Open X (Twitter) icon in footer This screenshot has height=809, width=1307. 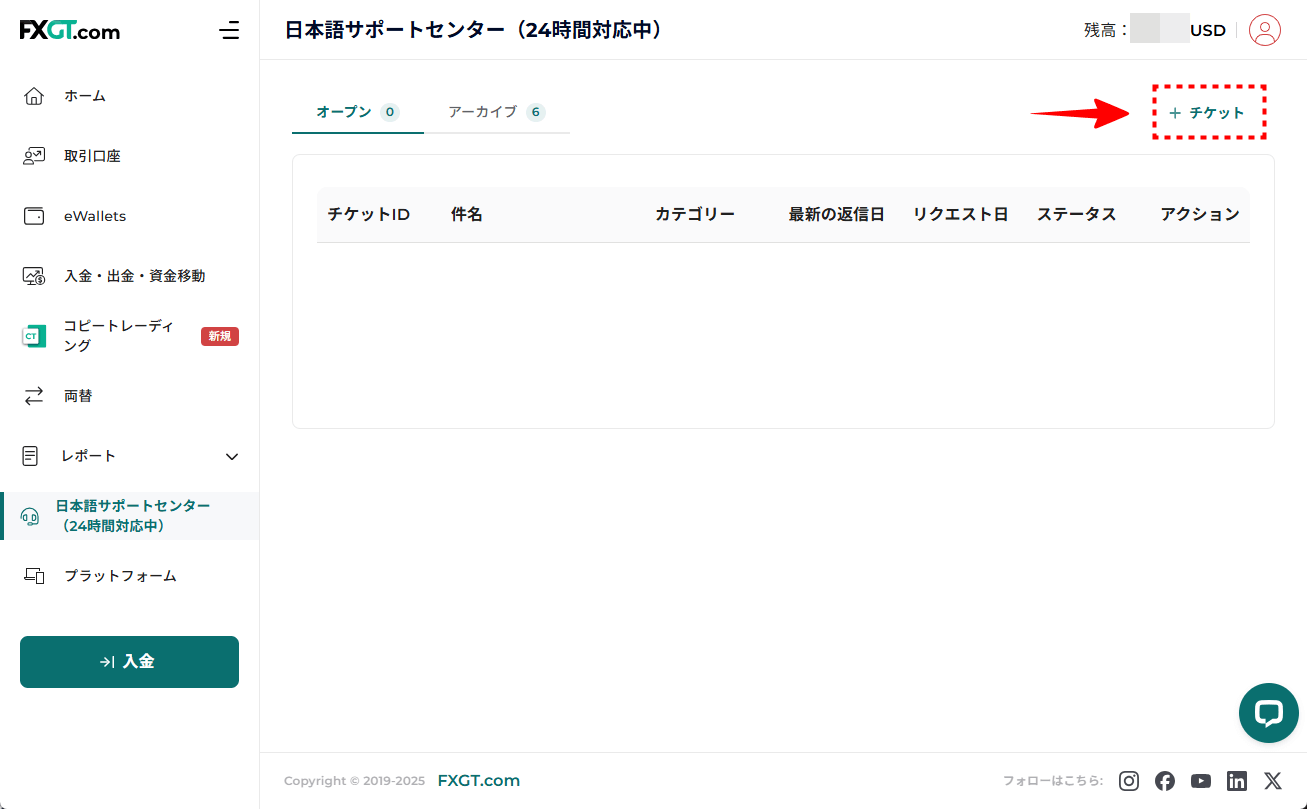tap(1272, 781)
